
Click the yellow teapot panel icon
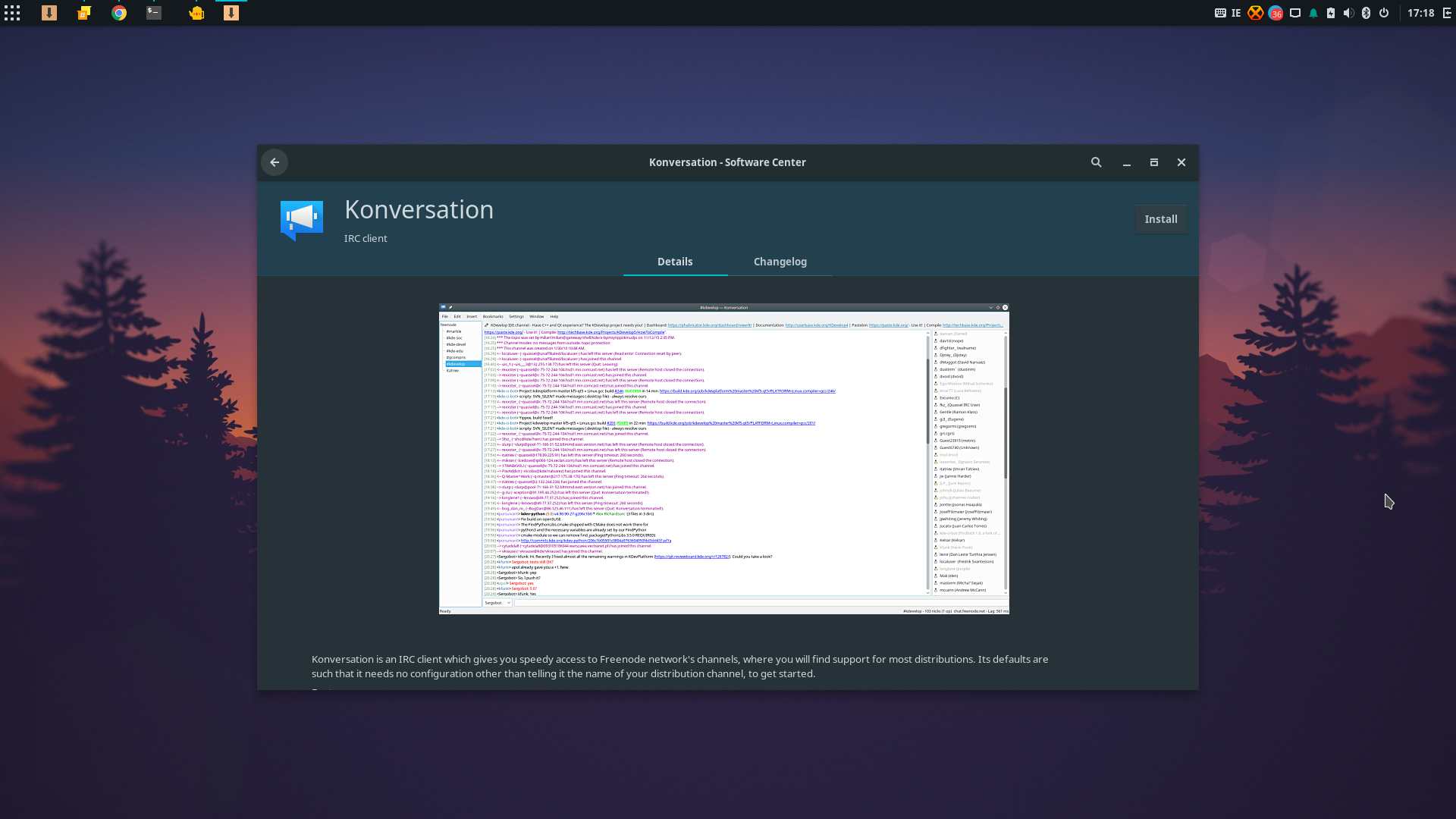(x=196, y=13)
